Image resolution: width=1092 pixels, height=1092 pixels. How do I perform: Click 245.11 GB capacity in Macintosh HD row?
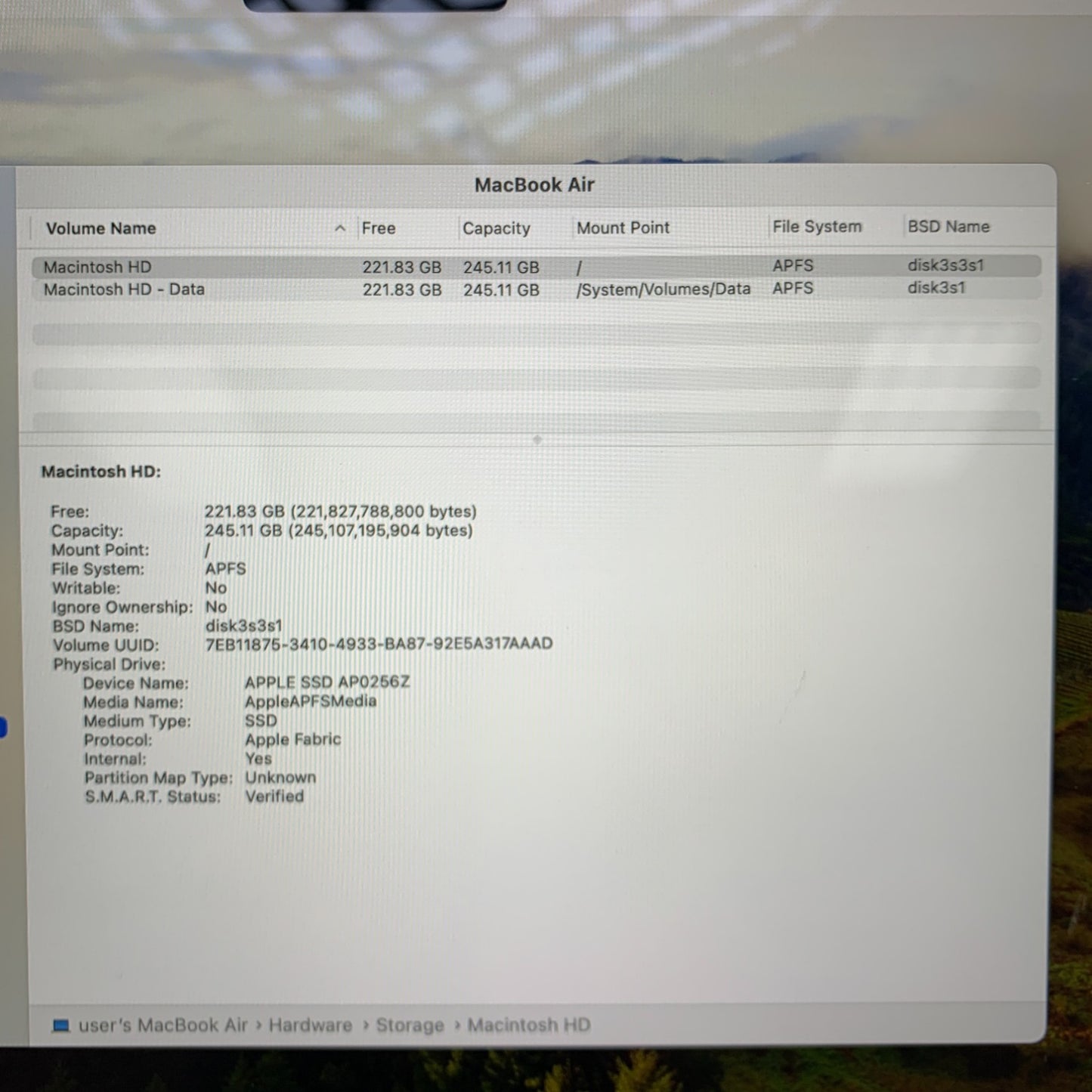point(501,268)
